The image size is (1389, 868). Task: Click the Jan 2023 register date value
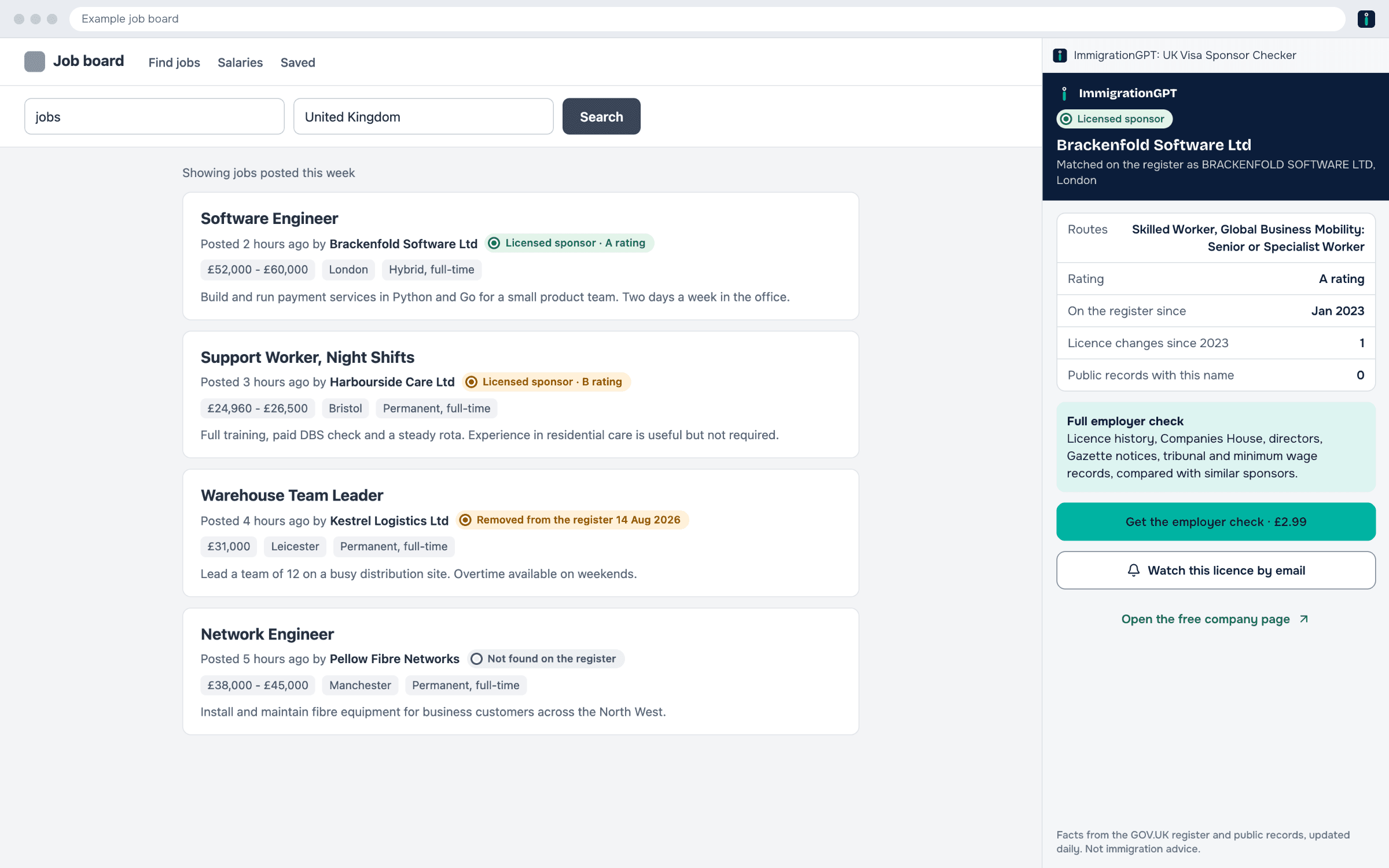tap(1337, 311)
